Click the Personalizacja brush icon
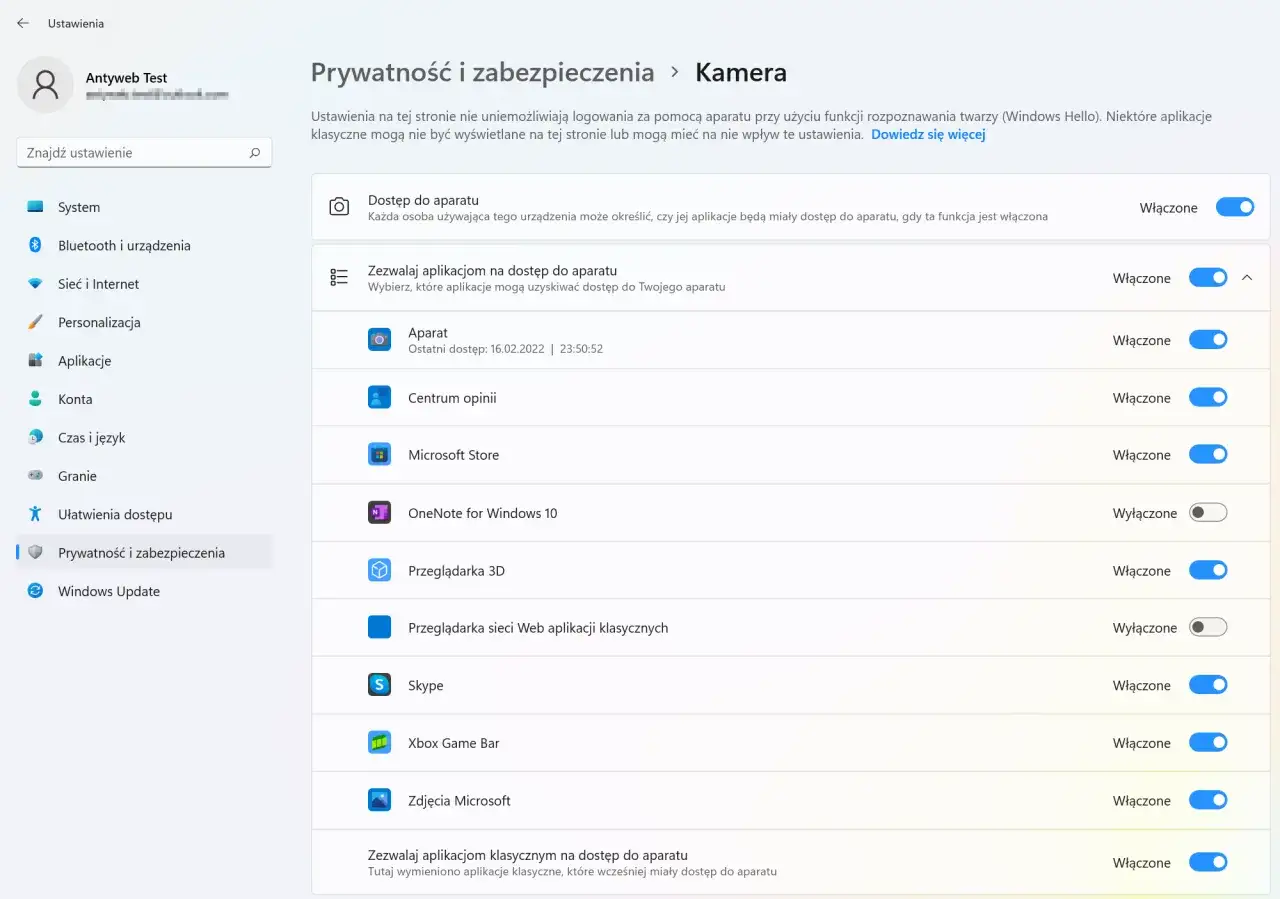This screenshot has height=899, width=1280. (x=35, y=322)
